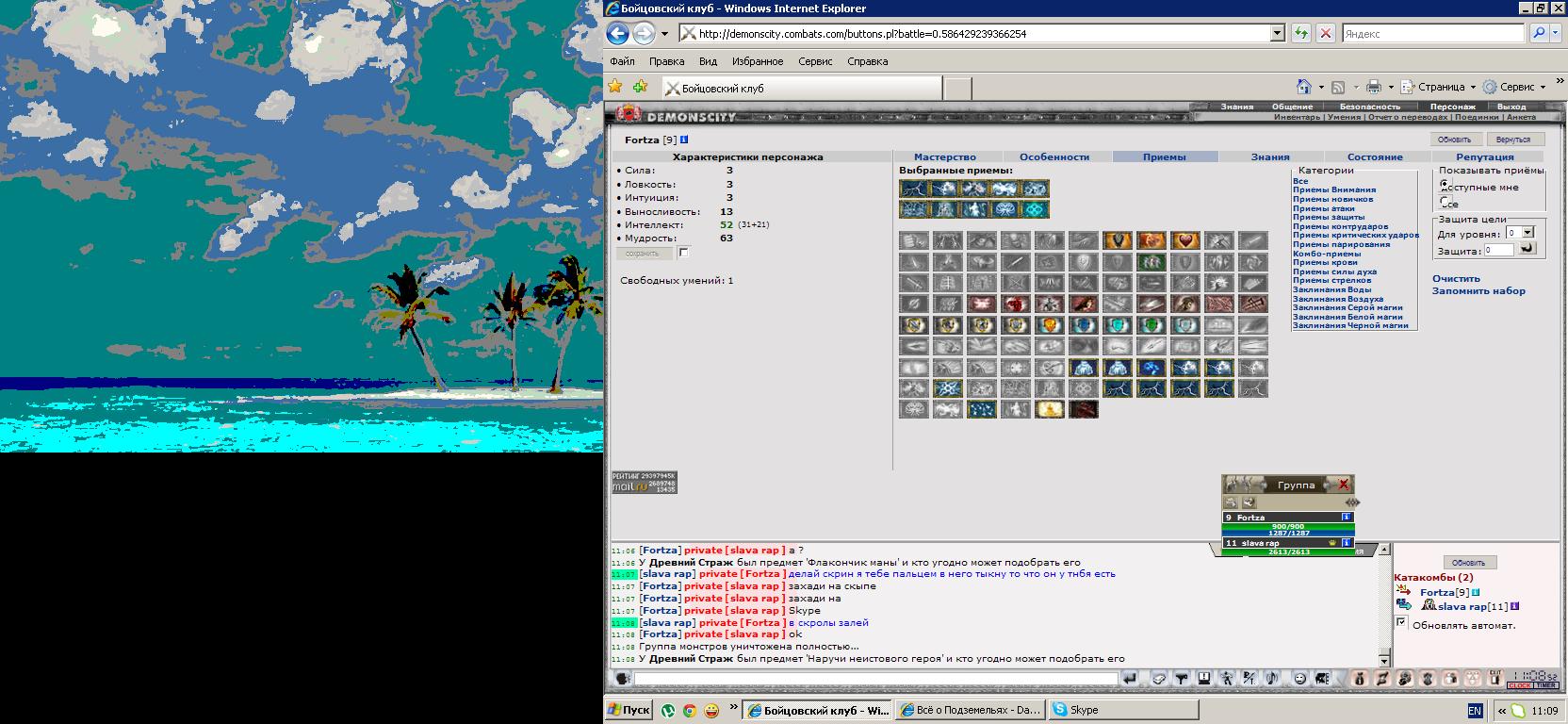Open the Пуск start button
The image size is (1568, 724).
click(629, 710)
